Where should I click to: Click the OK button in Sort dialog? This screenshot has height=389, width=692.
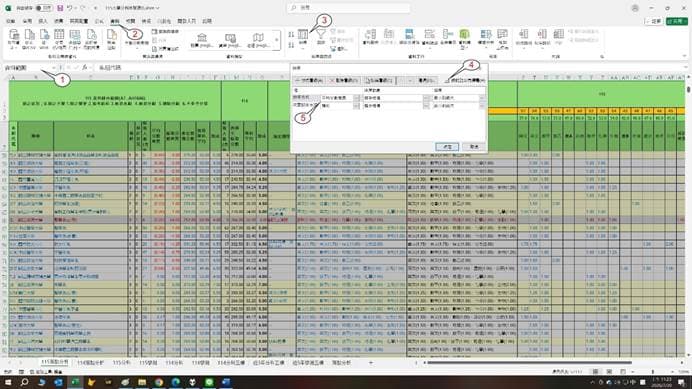click(447, 147)
